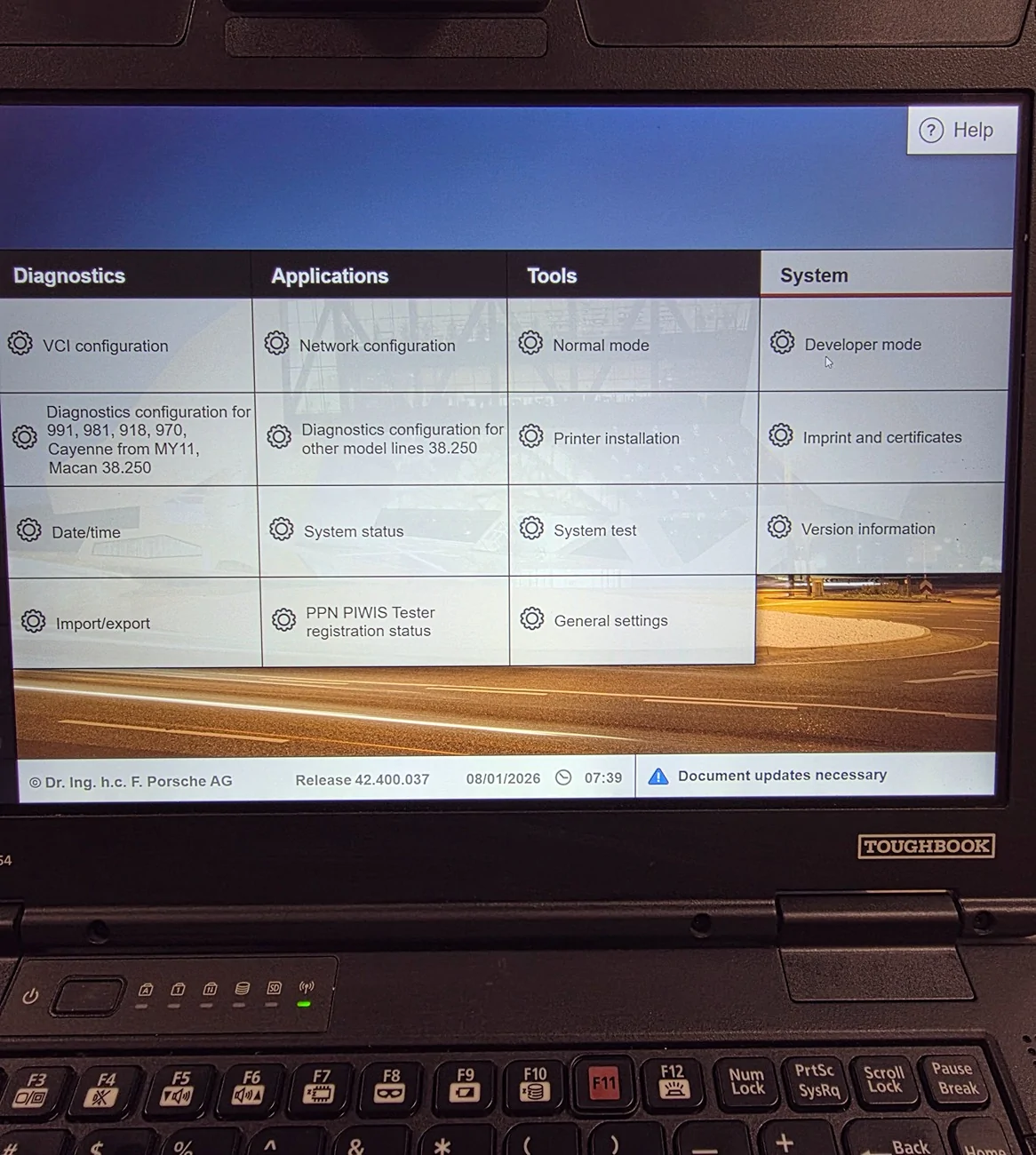
Task: Select the System tab
Action: coord(886,275)
